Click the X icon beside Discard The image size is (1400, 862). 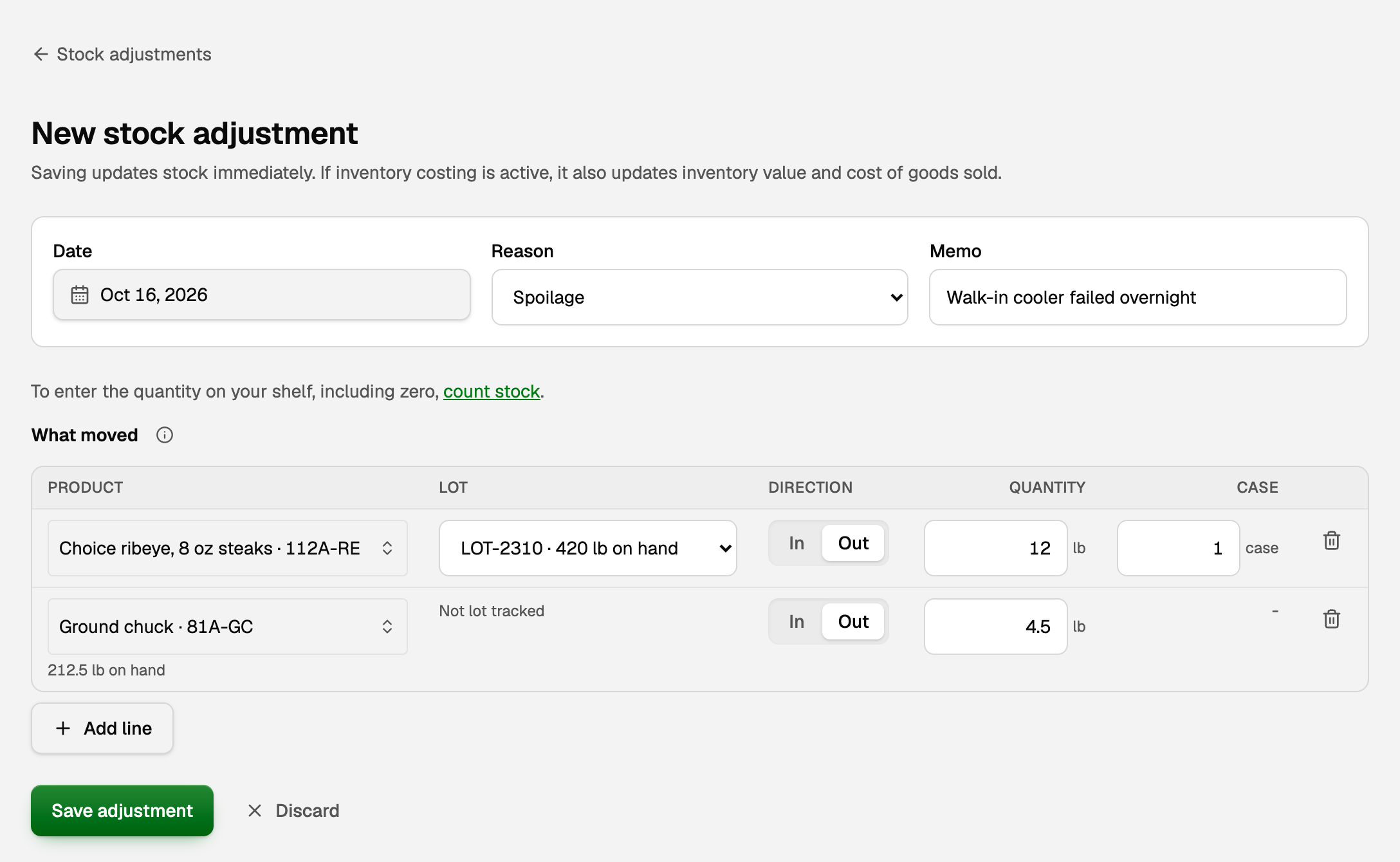tap(255, 811)
